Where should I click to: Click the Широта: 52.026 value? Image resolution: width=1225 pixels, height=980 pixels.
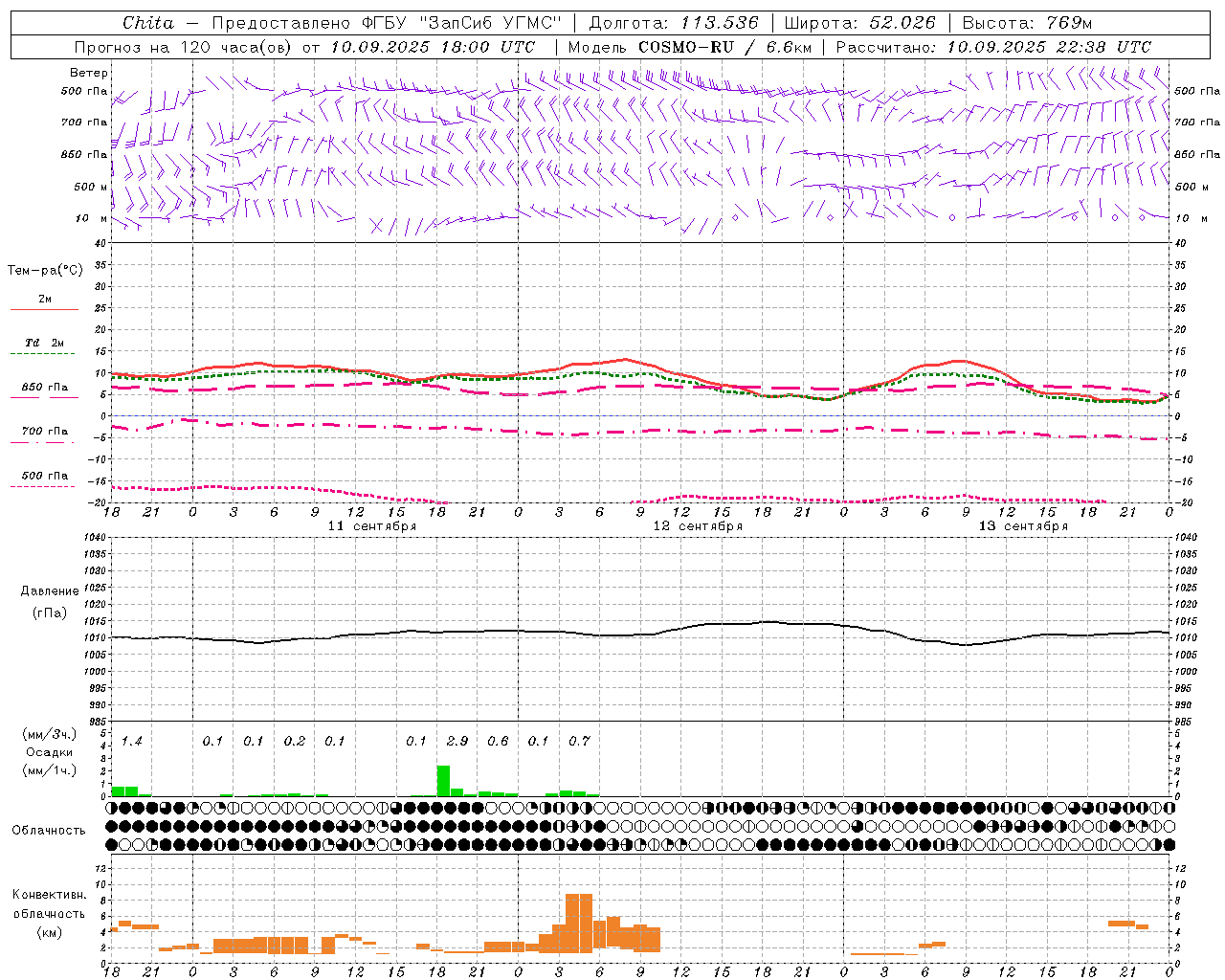point(860,23)
